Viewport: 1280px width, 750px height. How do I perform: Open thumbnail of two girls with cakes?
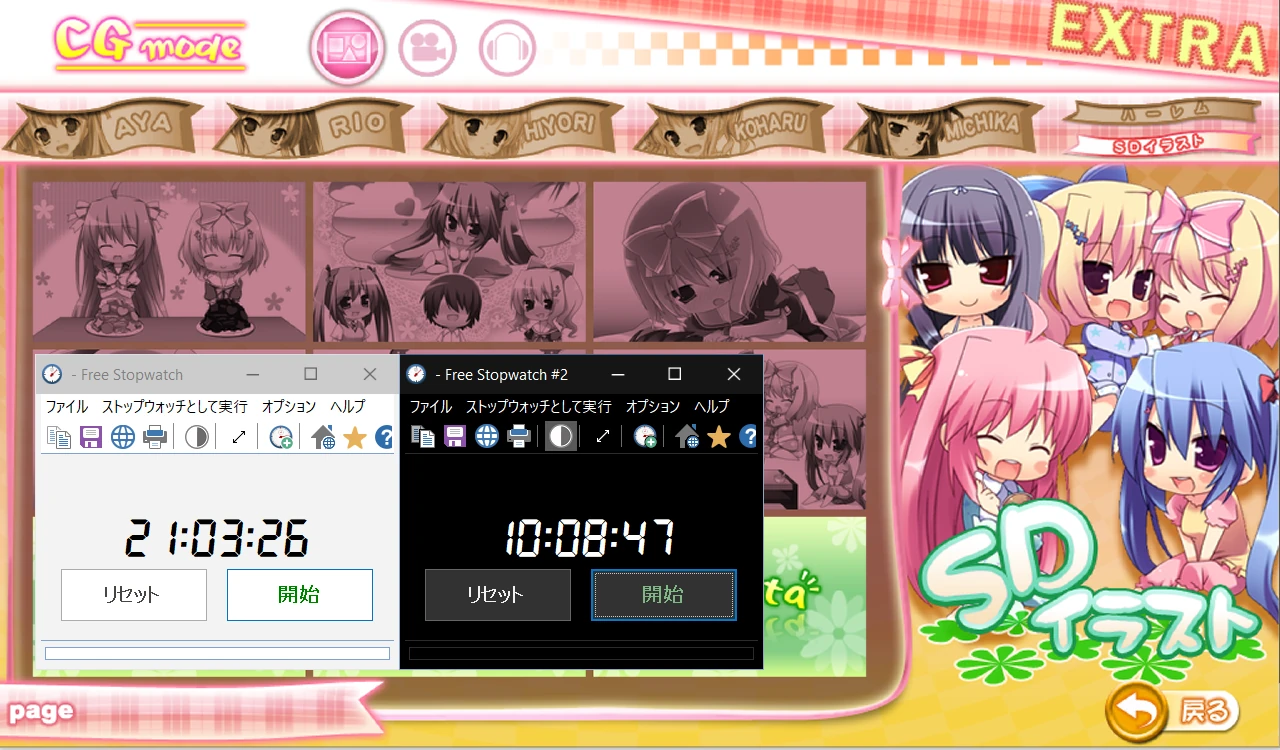[x=169, y=262]
